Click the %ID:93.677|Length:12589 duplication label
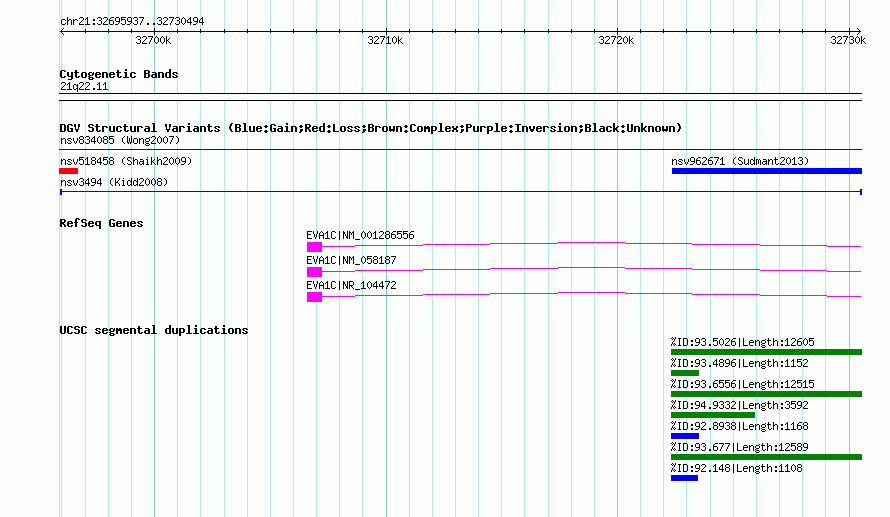Image resolution: width=890 pixels, height=517 pixels. [x=740, y=447]
